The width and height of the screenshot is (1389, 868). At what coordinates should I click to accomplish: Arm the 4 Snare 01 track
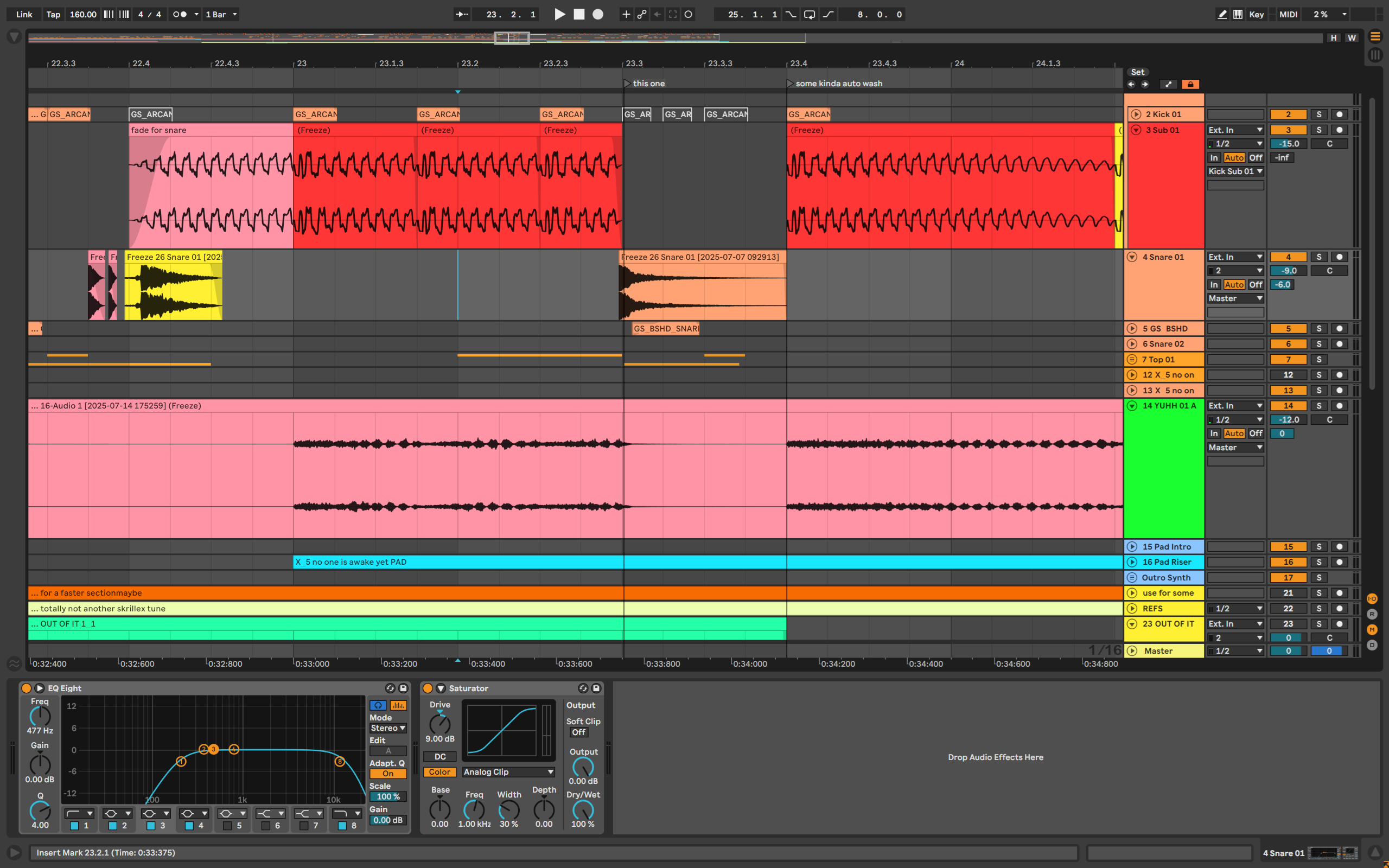point(1340,257)
